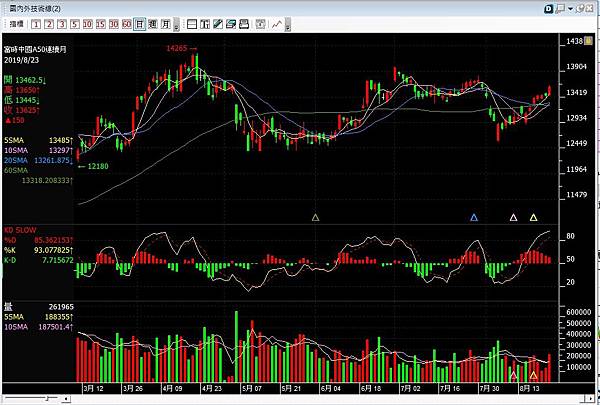This screenshot has width=600, height=405.
Task: Click the yellow lock icon on price axis
Action: (x=590, y=41)
